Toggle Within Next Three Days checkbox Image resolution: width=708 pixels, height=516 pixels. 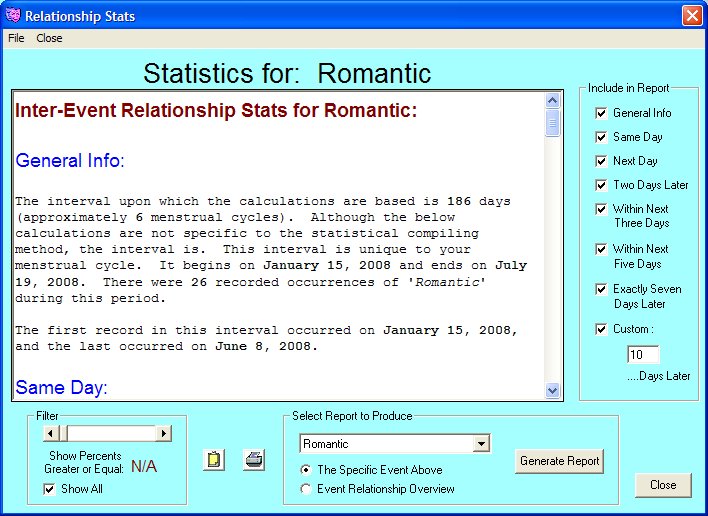(601, 209)
